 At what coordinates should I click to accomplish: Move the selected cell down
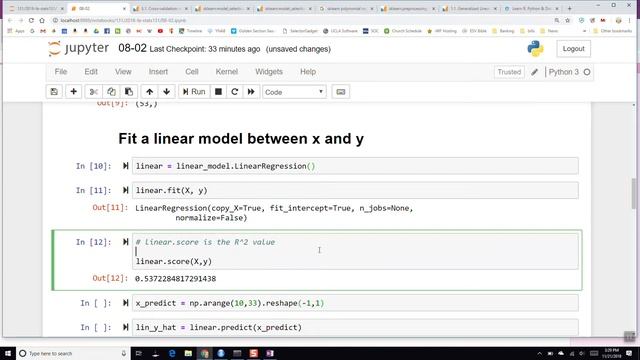167,92
